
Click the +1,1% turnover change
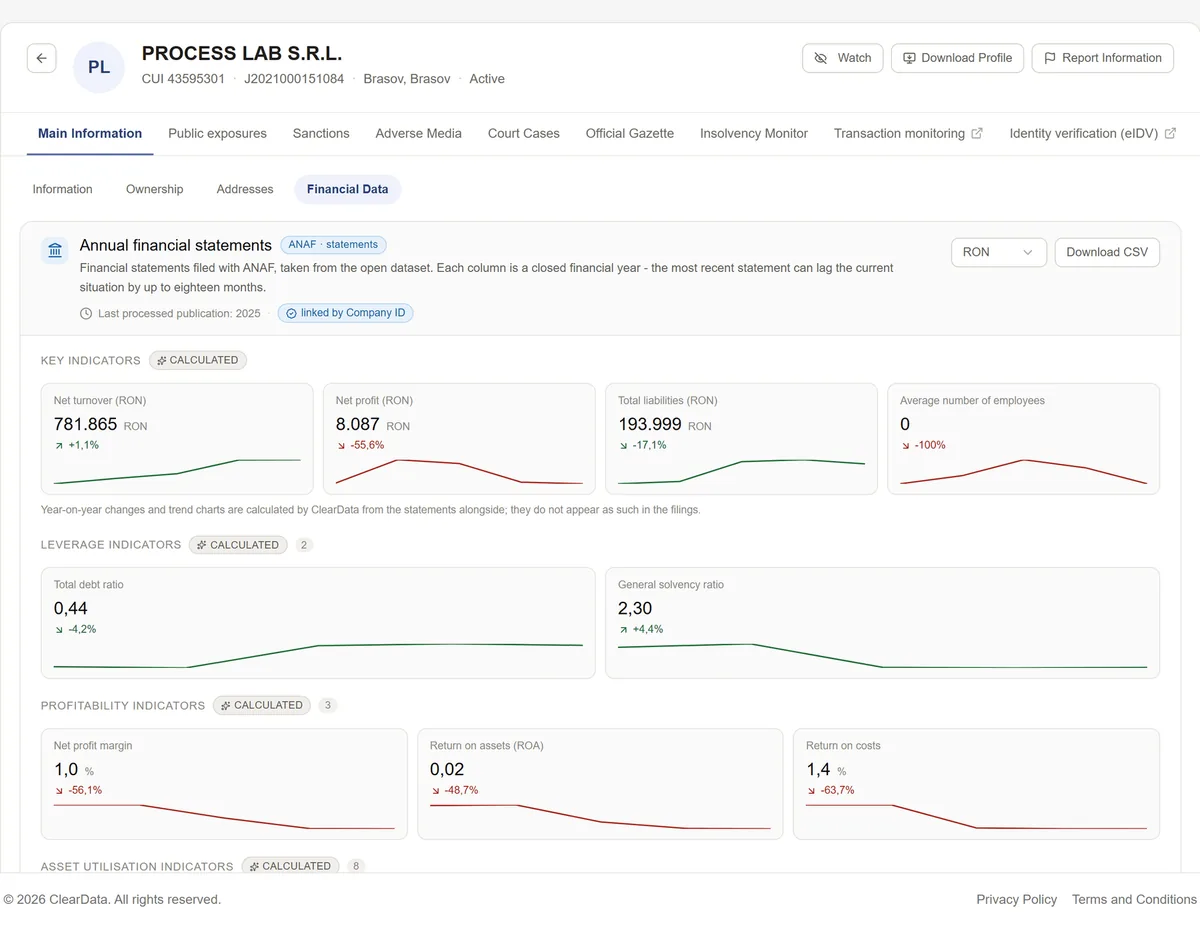(x=83, y=445)
